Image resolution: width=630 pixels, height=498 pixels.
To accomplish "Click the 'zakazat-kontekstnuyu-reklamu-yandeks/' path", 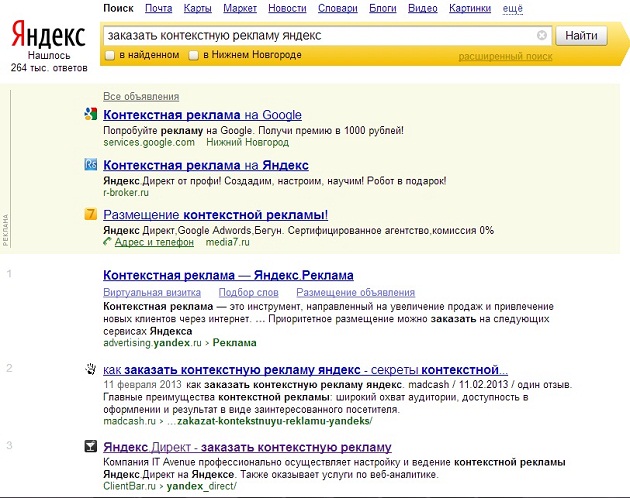I will pos(275,421).
